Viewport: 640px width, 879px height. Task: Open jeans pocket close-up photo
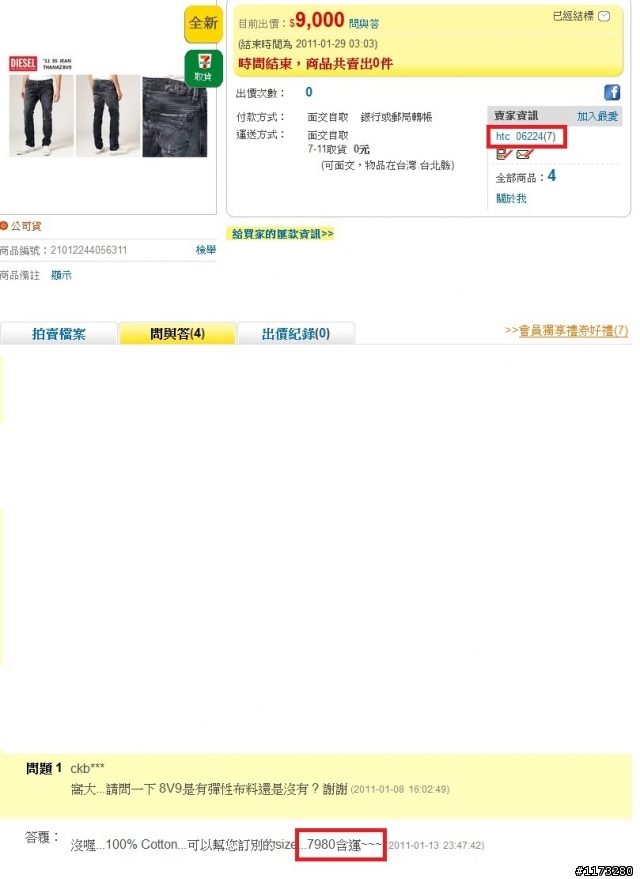[174, 117]
